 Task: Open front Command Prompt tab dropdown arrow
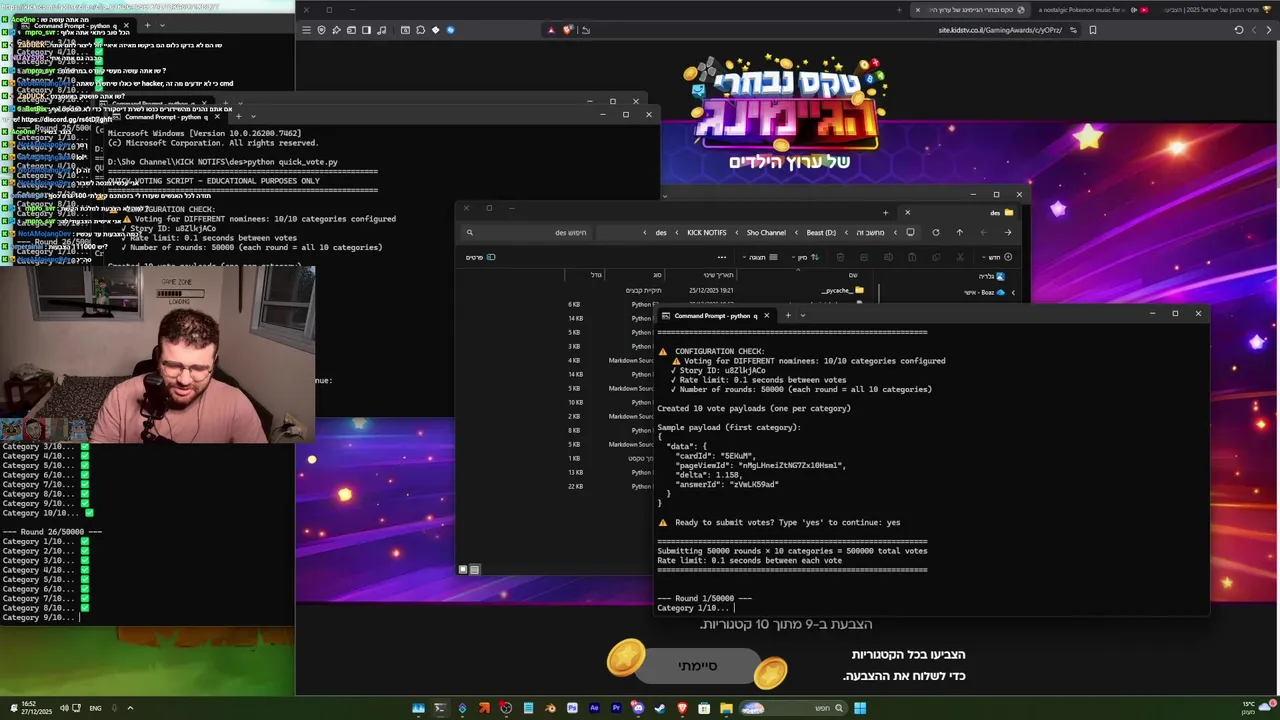pos(802,315)
